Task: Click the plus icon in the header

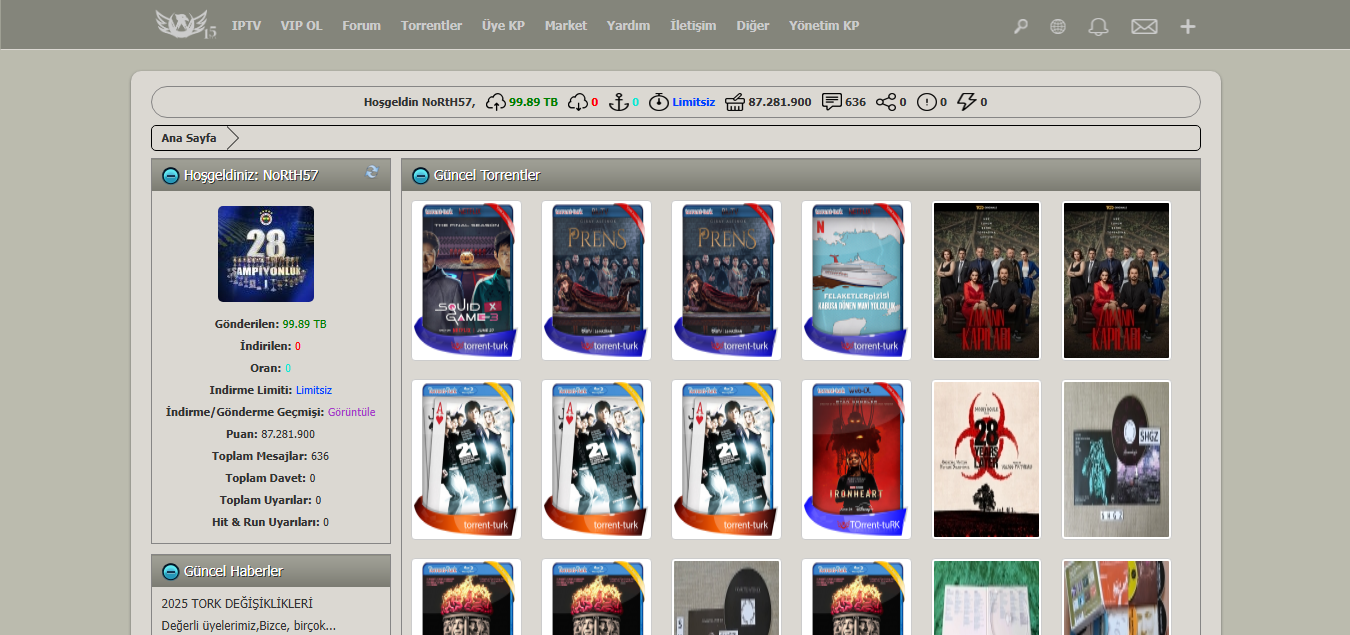Action: (1188, 26)
